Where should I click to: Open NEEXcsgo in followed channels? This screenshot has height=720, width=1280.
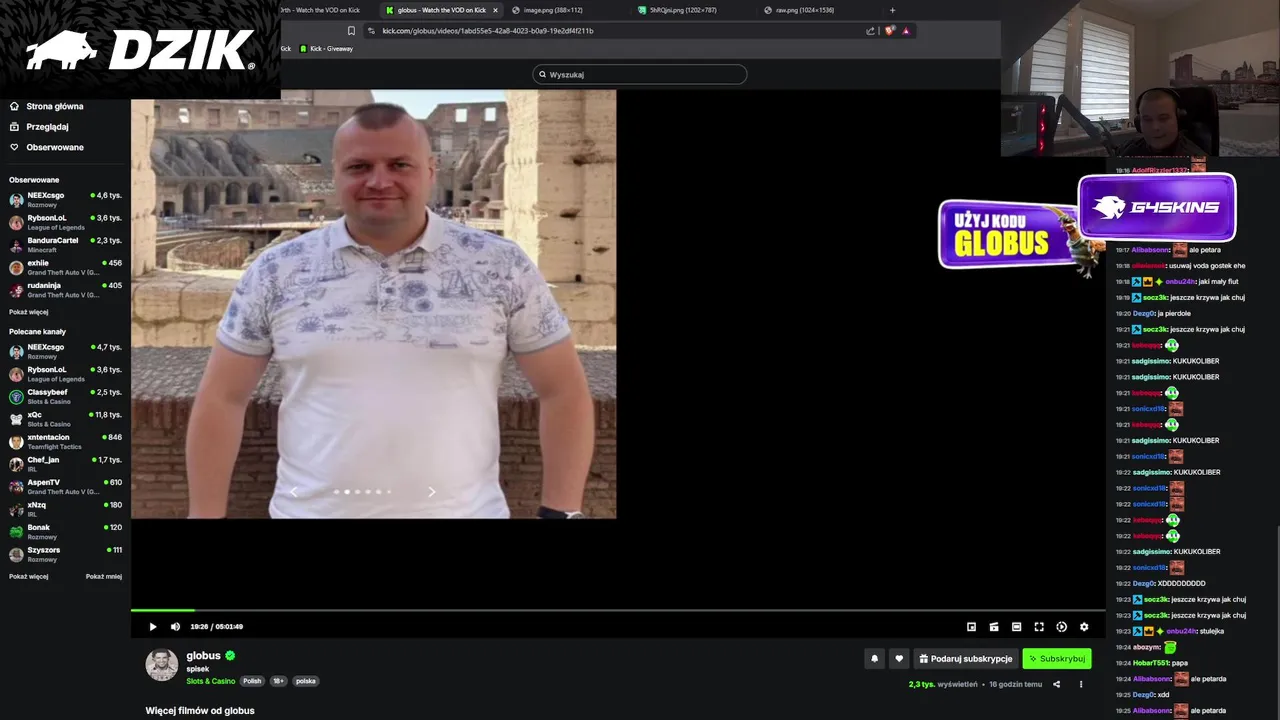65,199
